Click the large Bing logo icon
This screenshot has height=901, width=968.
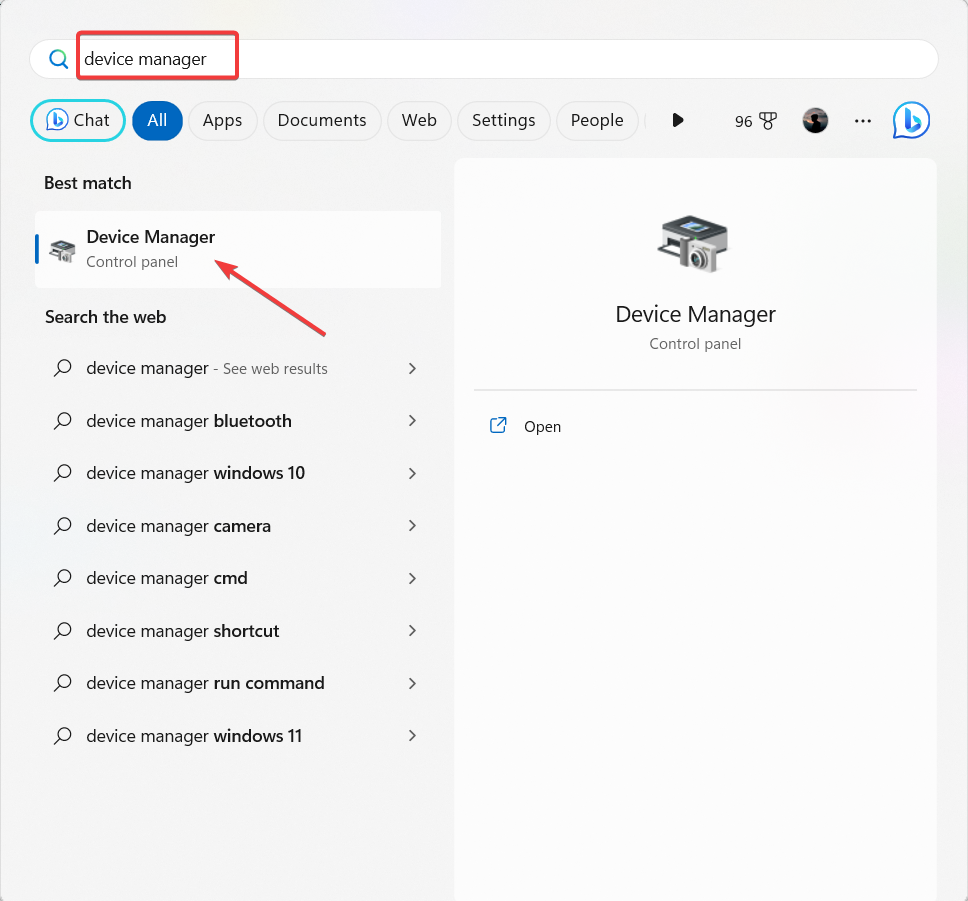911,120
